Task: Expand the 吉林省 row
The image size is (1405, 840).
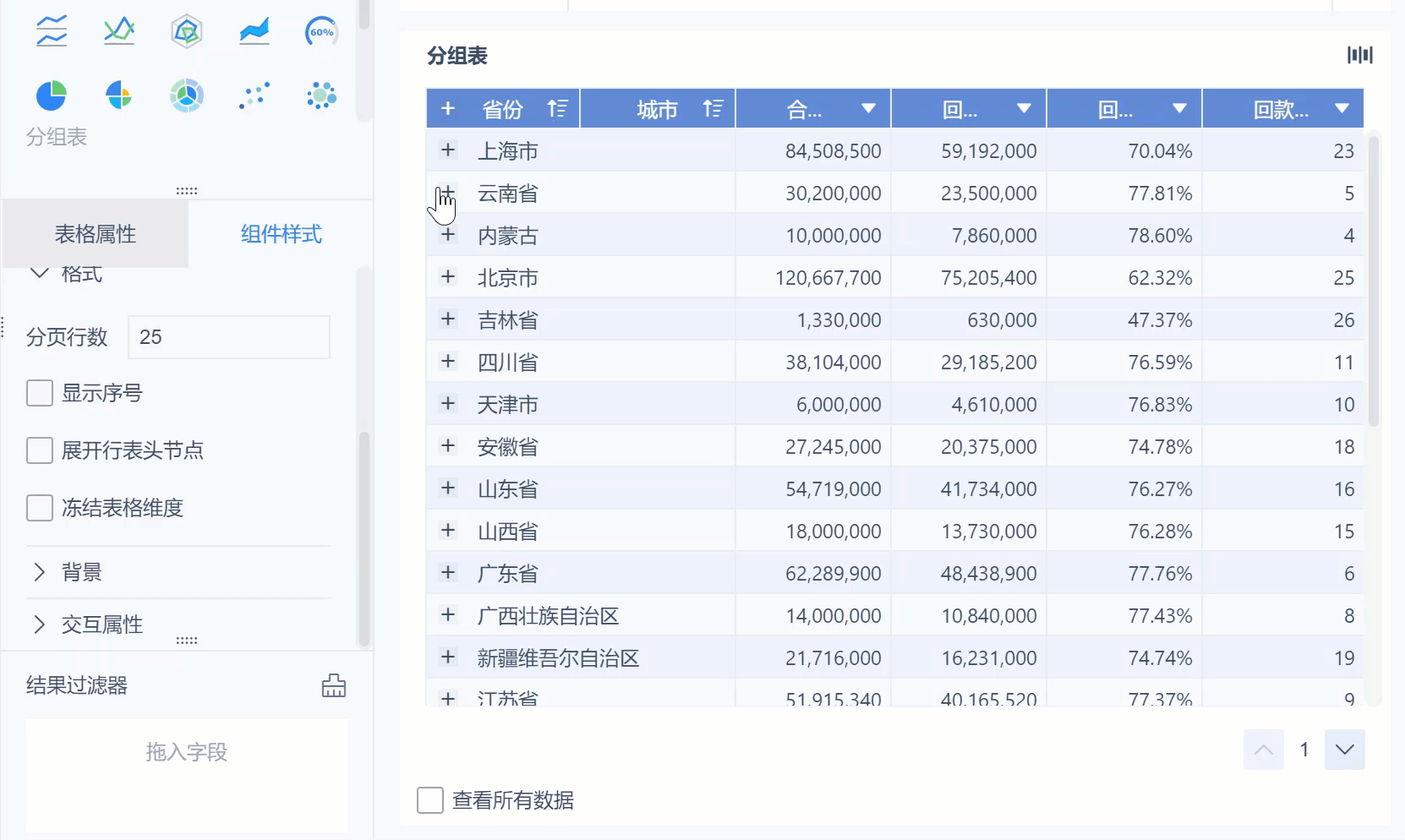Action: click(x=448, y=319)
